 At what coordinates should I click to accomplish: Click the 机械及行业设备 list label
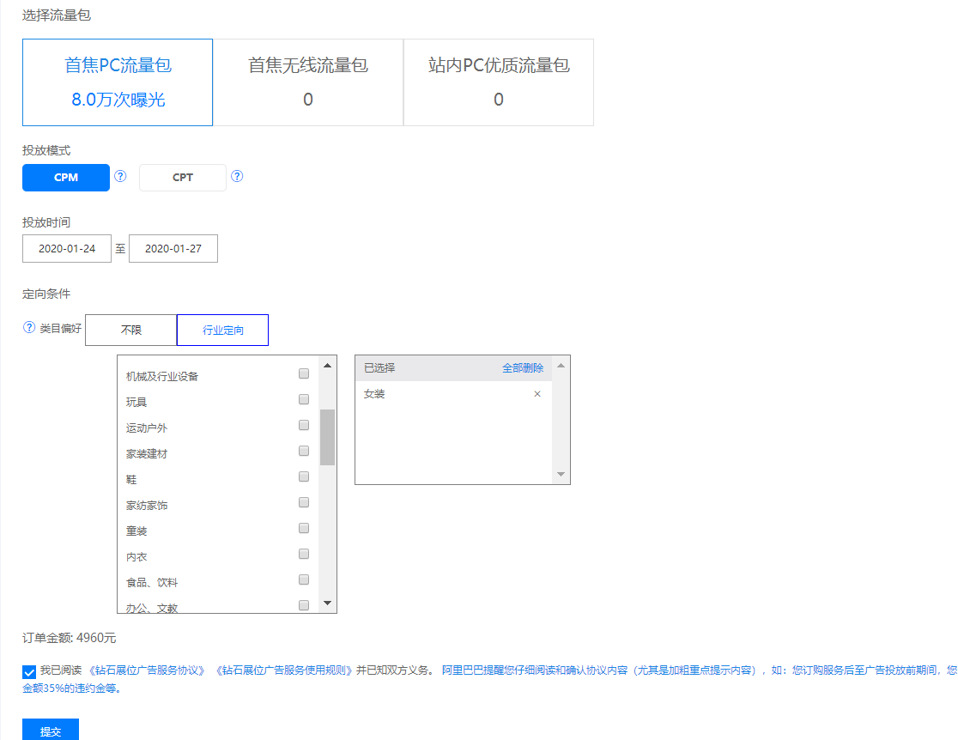click(x=162, y=376)
